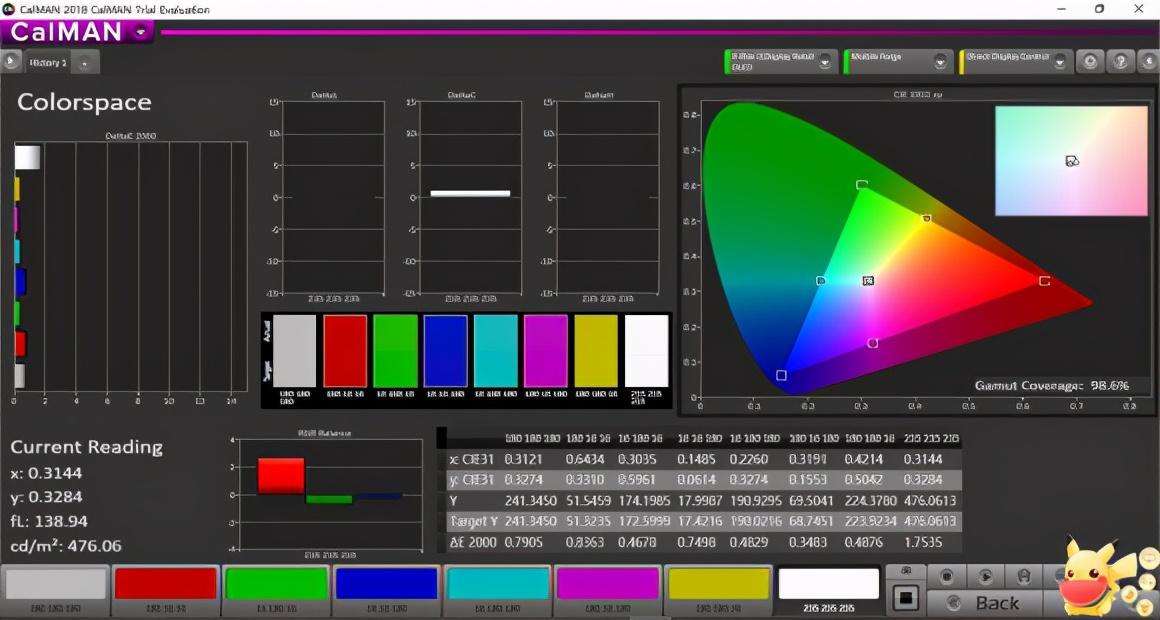Click the settings icon beside the help icon

point(1090,62)
